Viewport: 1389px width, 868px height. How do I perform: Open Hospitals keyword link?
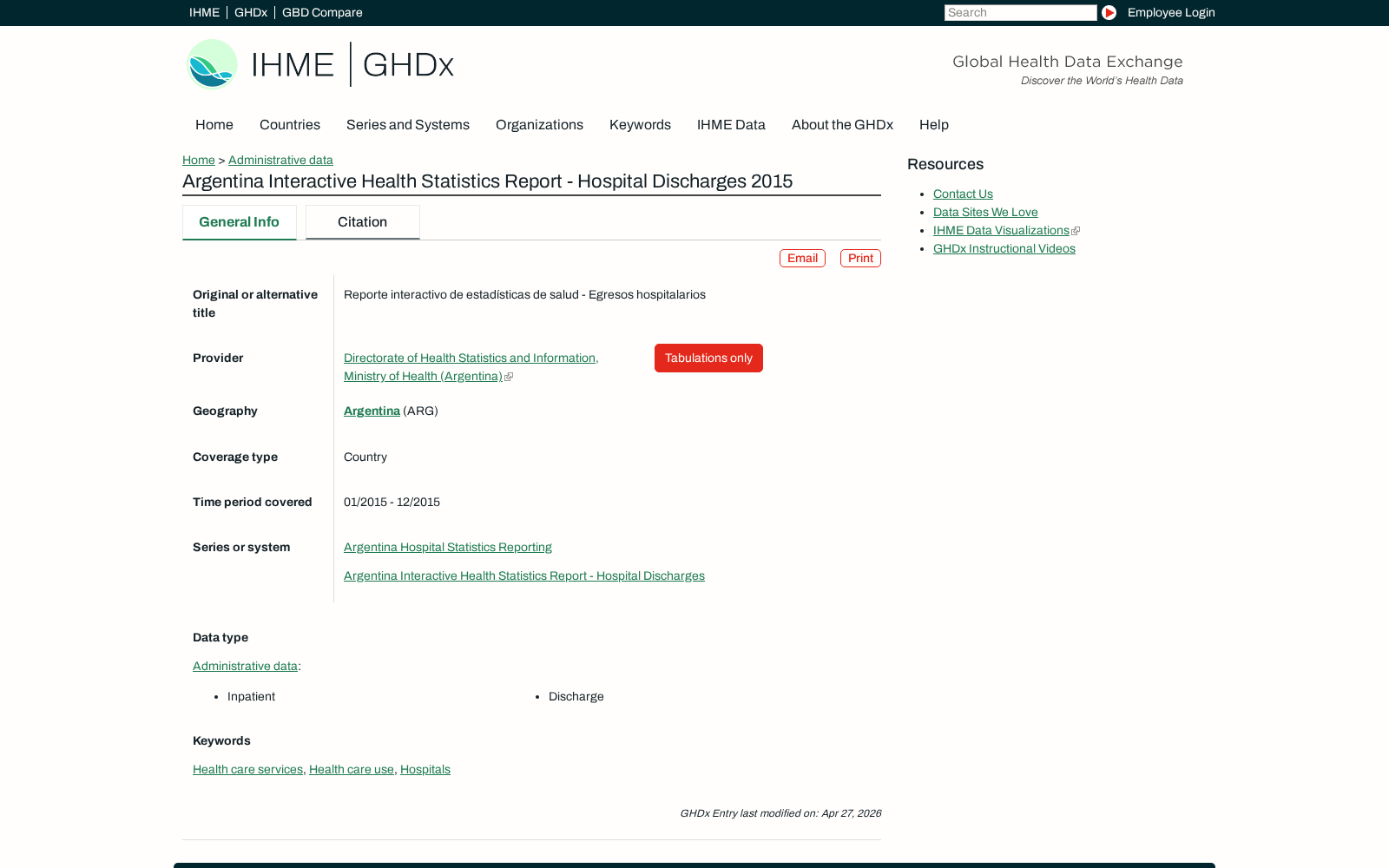point(425,770)
